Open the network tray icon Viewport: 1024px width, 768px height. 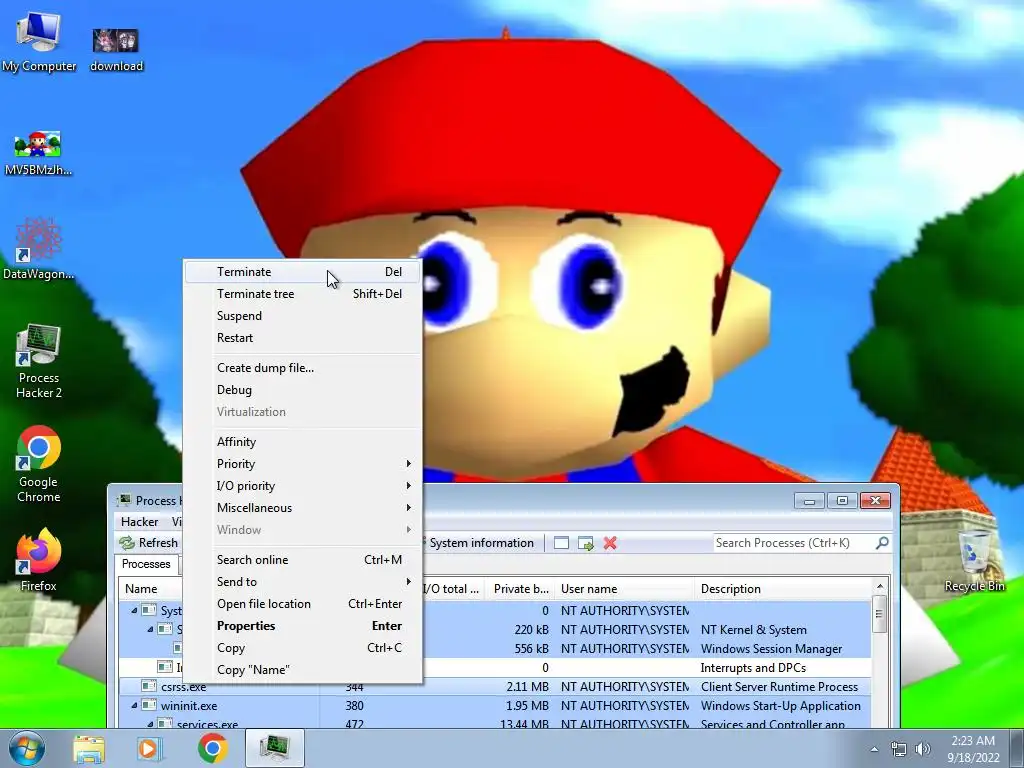click(x=899, y=750)
